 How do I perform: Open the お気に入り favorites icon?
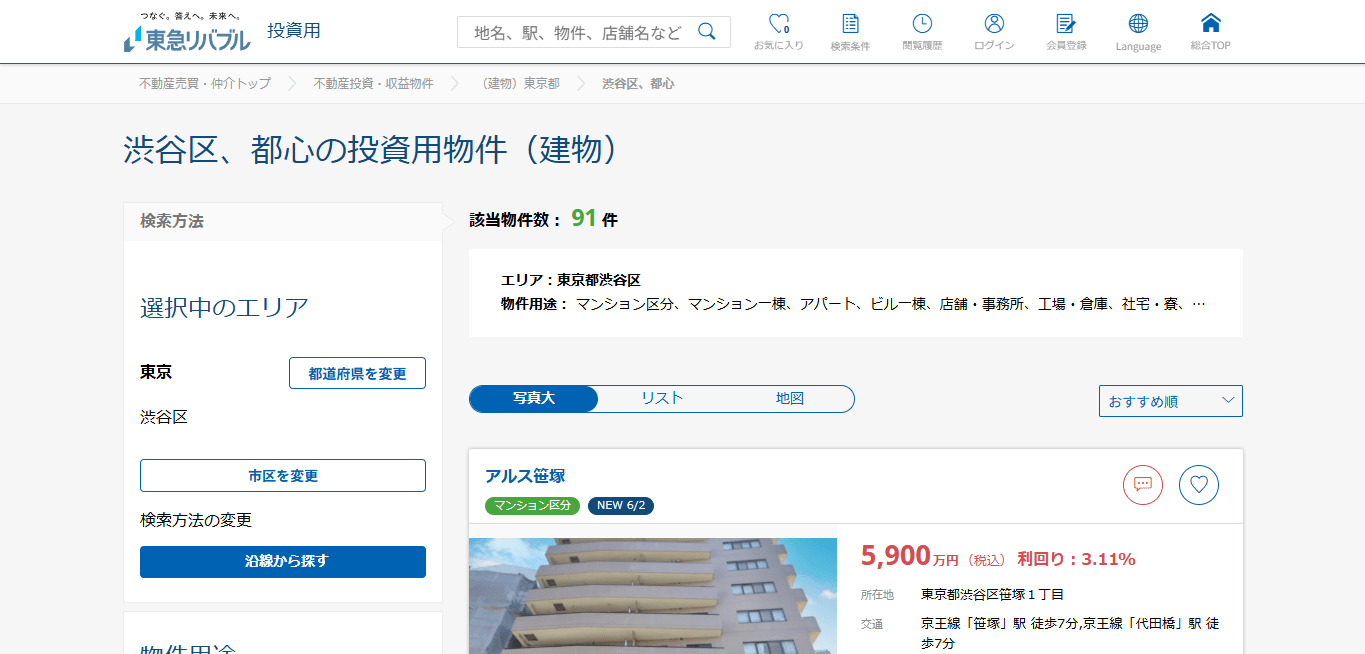pos(778,30)
